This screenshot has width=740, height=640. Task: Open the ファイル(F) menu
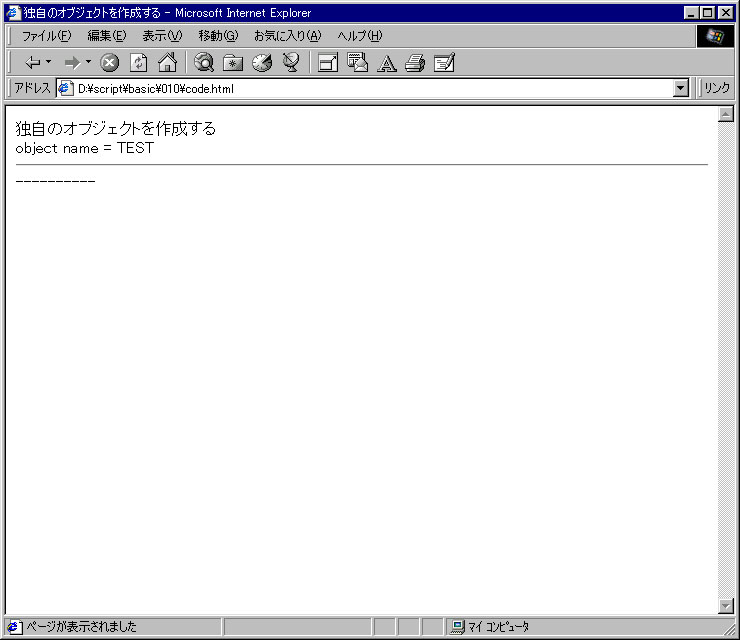(x=46, y=36)
